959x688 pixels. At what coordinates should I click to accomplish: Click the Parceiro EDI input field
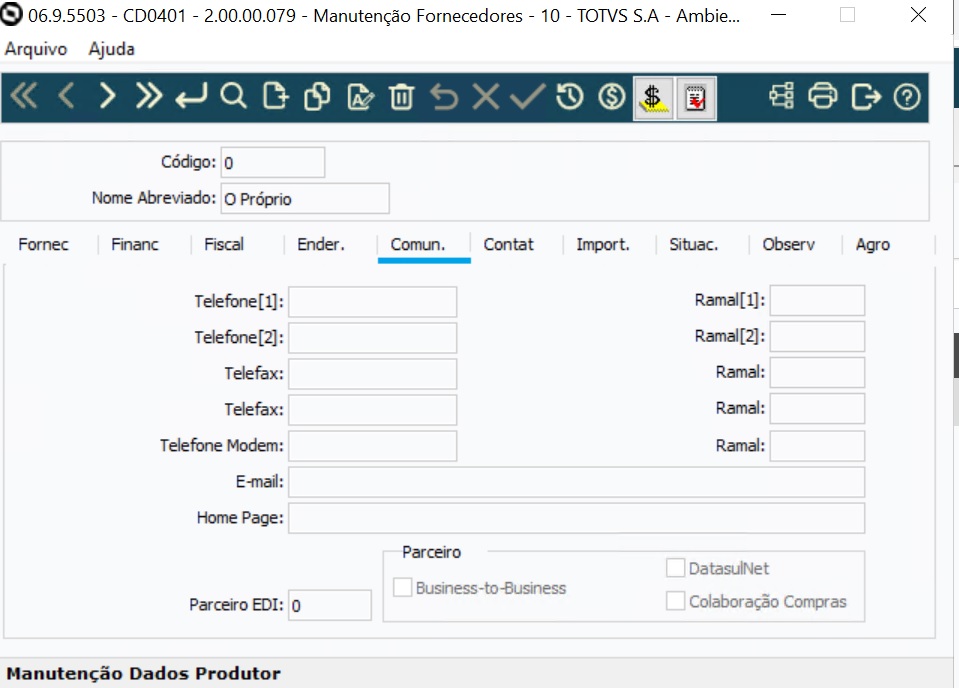(330, 605)
